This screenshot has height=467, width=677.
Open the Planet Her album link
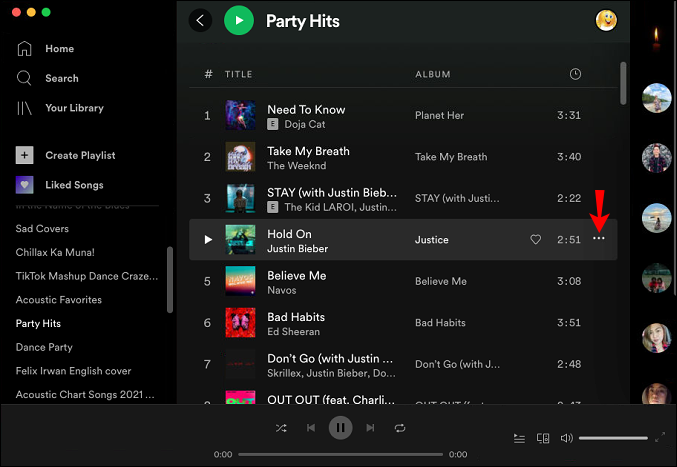point(440,115)
